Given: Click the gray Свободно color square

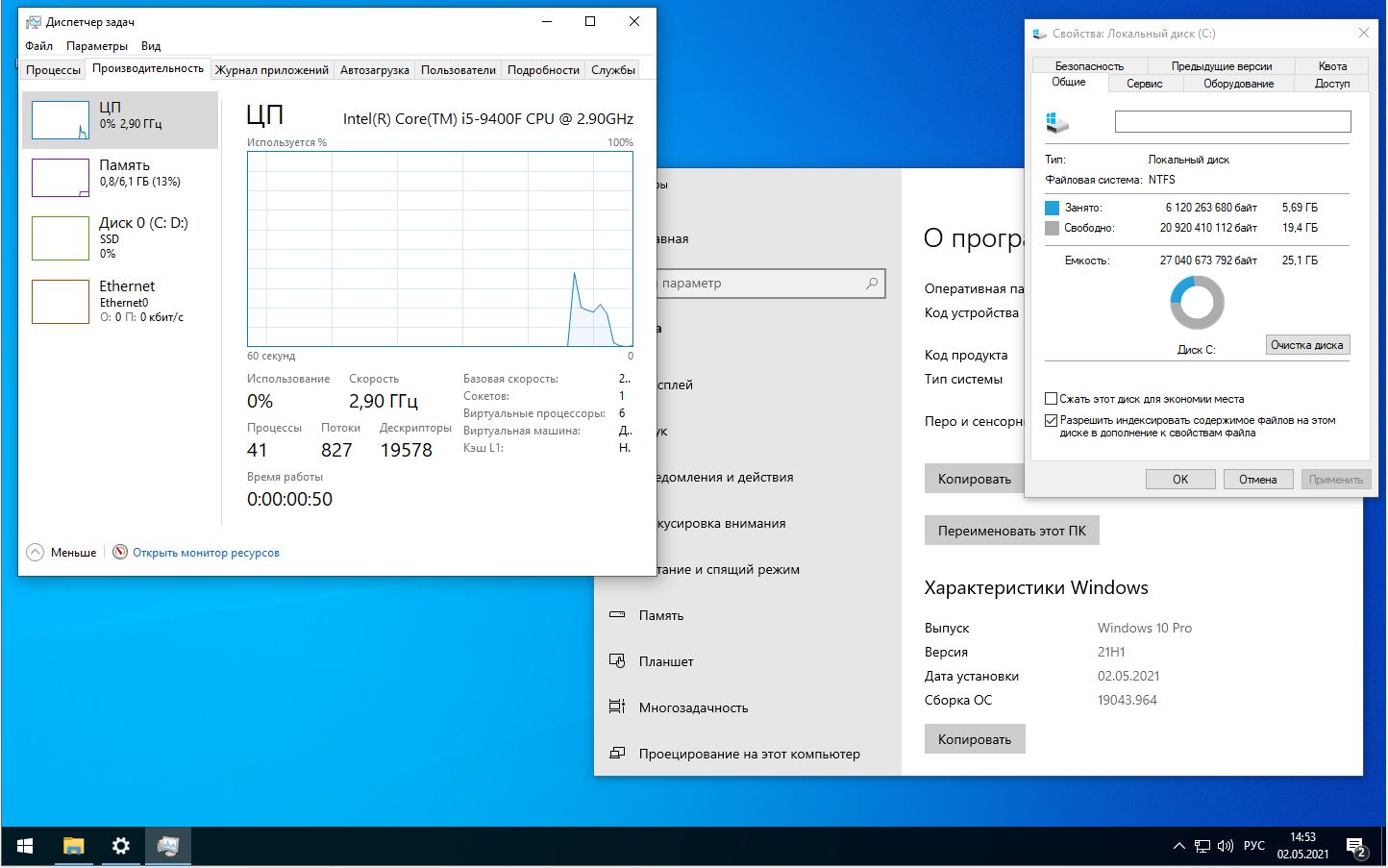Looking at the screenshot, I should [1052, 228].
